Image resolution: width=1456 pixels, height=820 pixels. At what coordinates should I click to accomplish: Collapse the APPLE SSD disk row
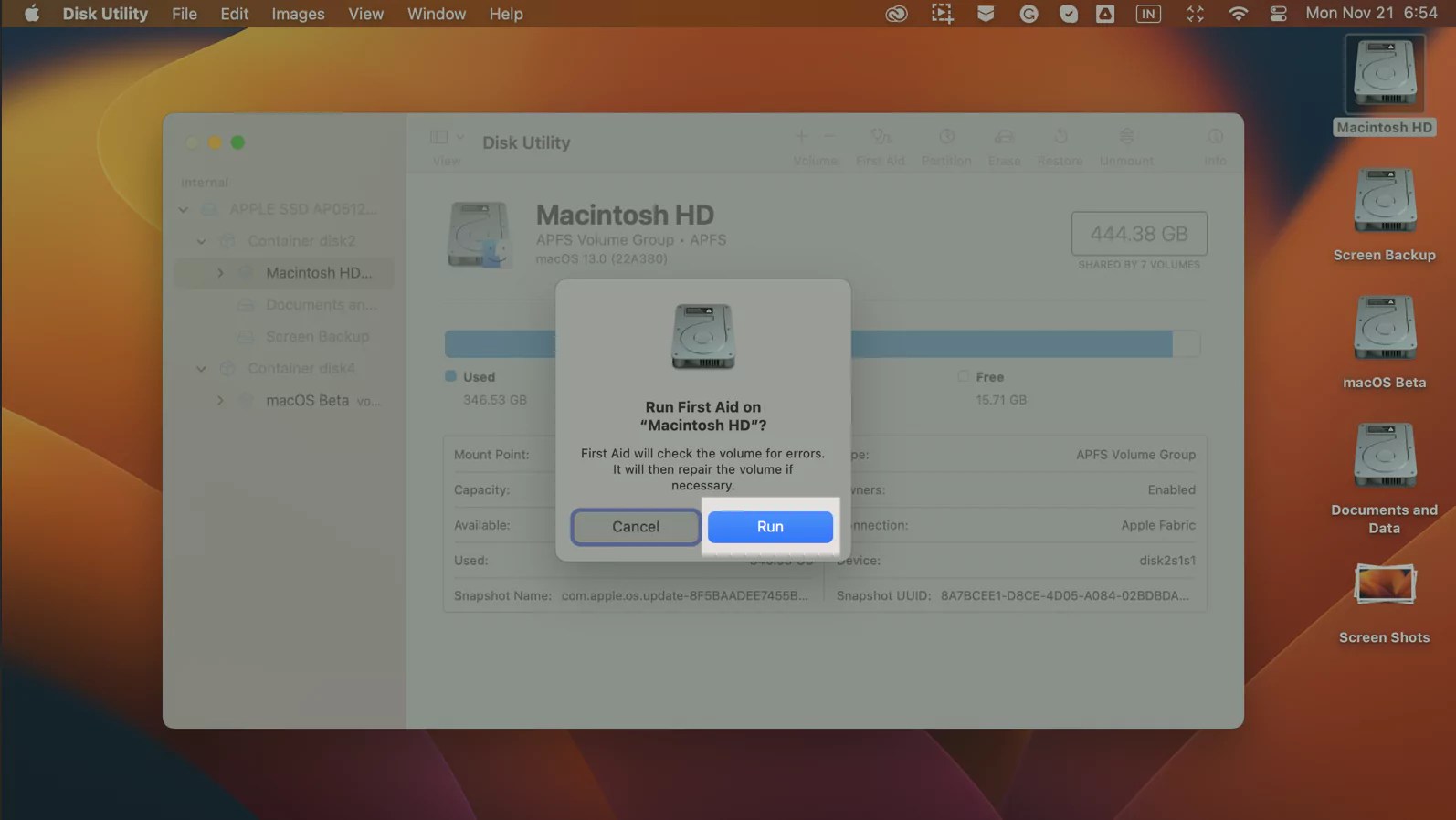(184, 209)
